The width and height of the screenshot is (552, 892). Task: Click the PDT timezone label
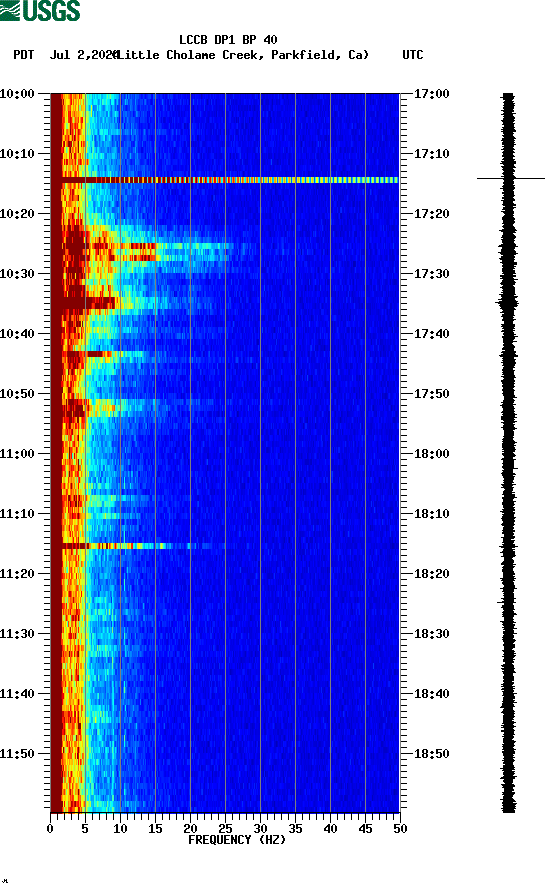pos(24,55)
